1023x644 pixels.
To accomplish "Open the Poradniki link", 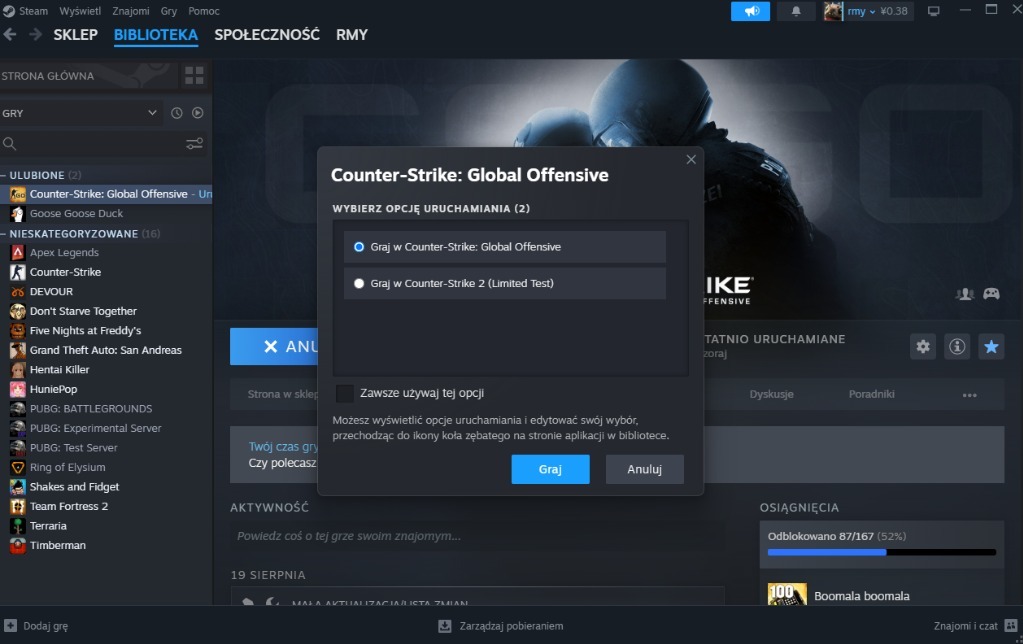I will tap(871, 394).
